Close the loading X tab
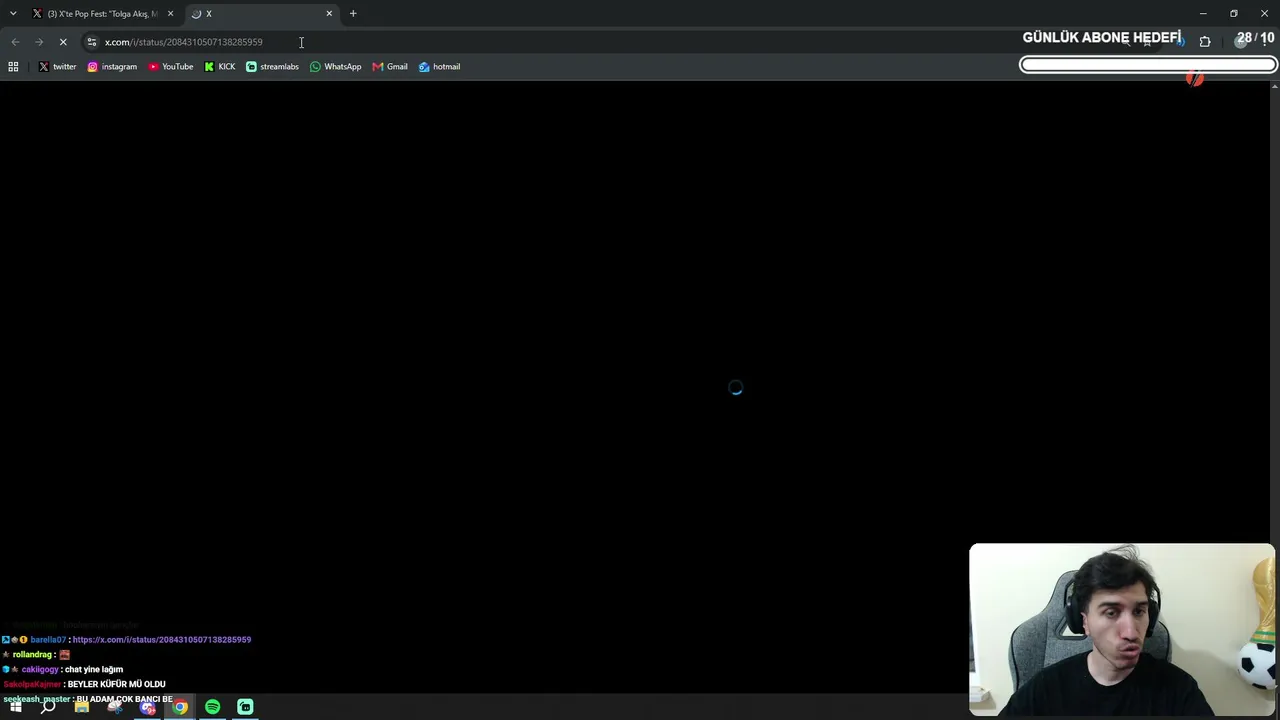The width and height of the screenshot is (1280, 720). coord(329,14)
